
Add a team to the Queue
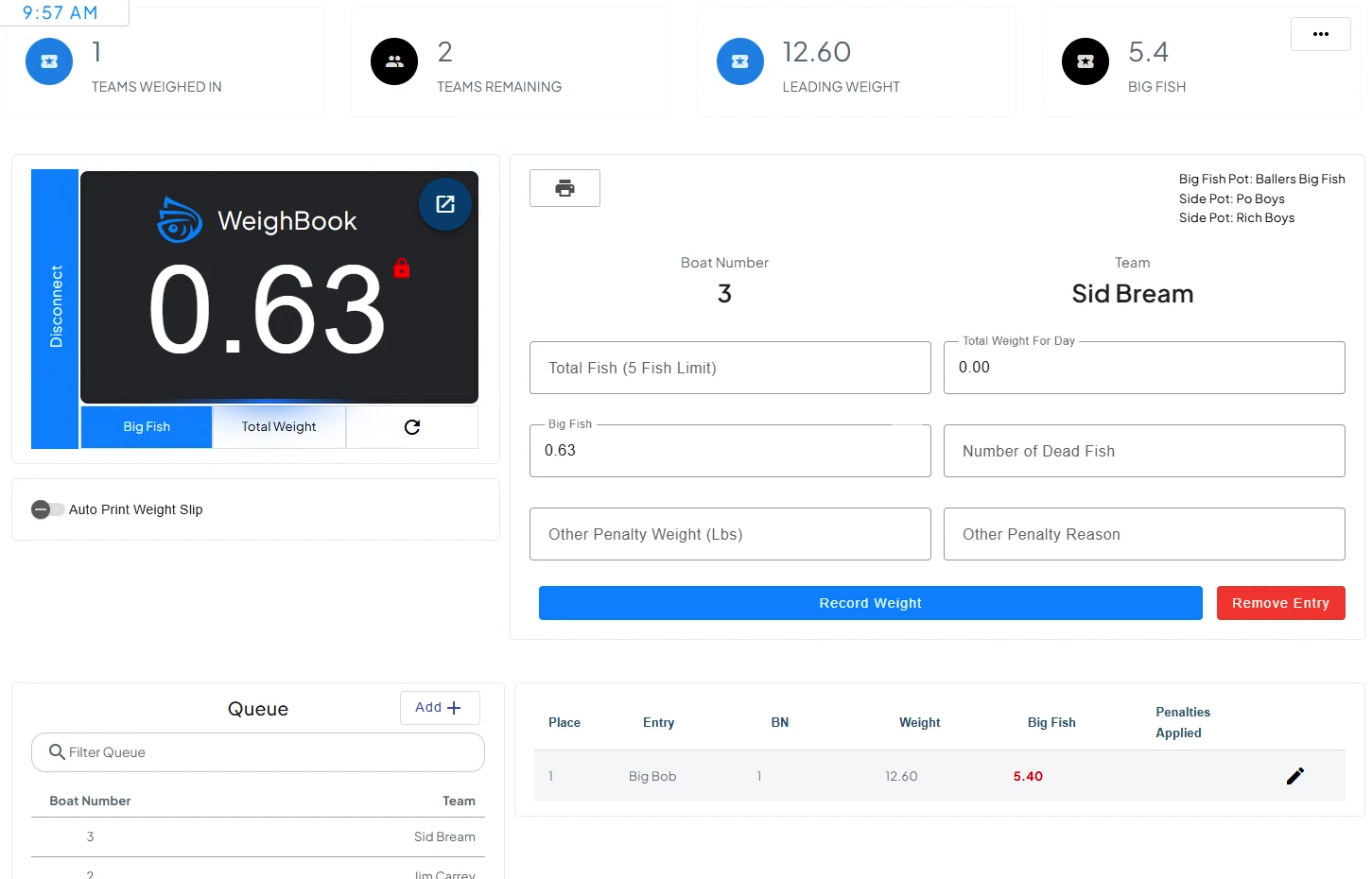[440, 708]
